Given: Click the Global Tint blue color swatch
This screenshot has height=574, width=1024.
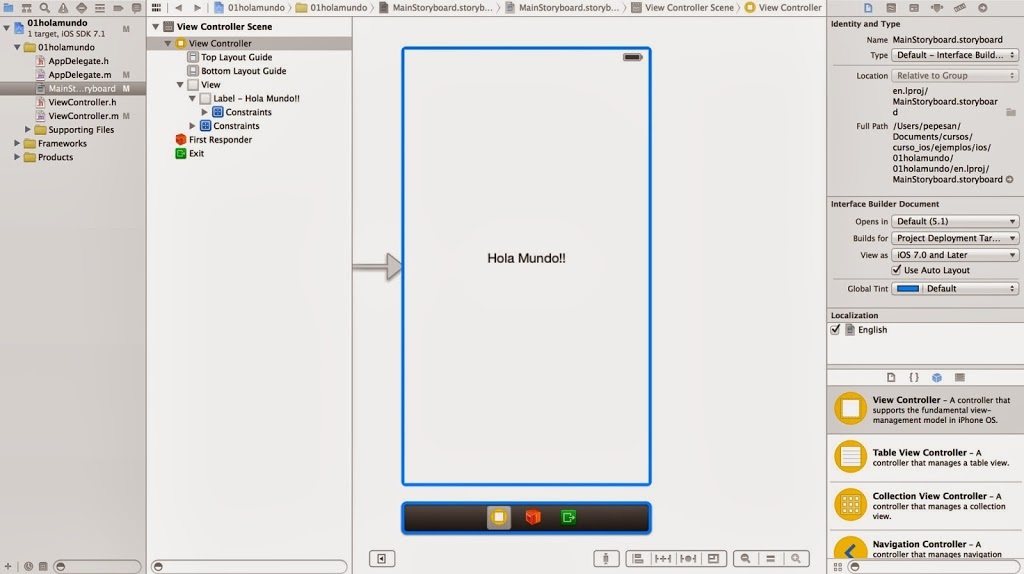Looking at the screenshot, I should (x=908, y=289).
